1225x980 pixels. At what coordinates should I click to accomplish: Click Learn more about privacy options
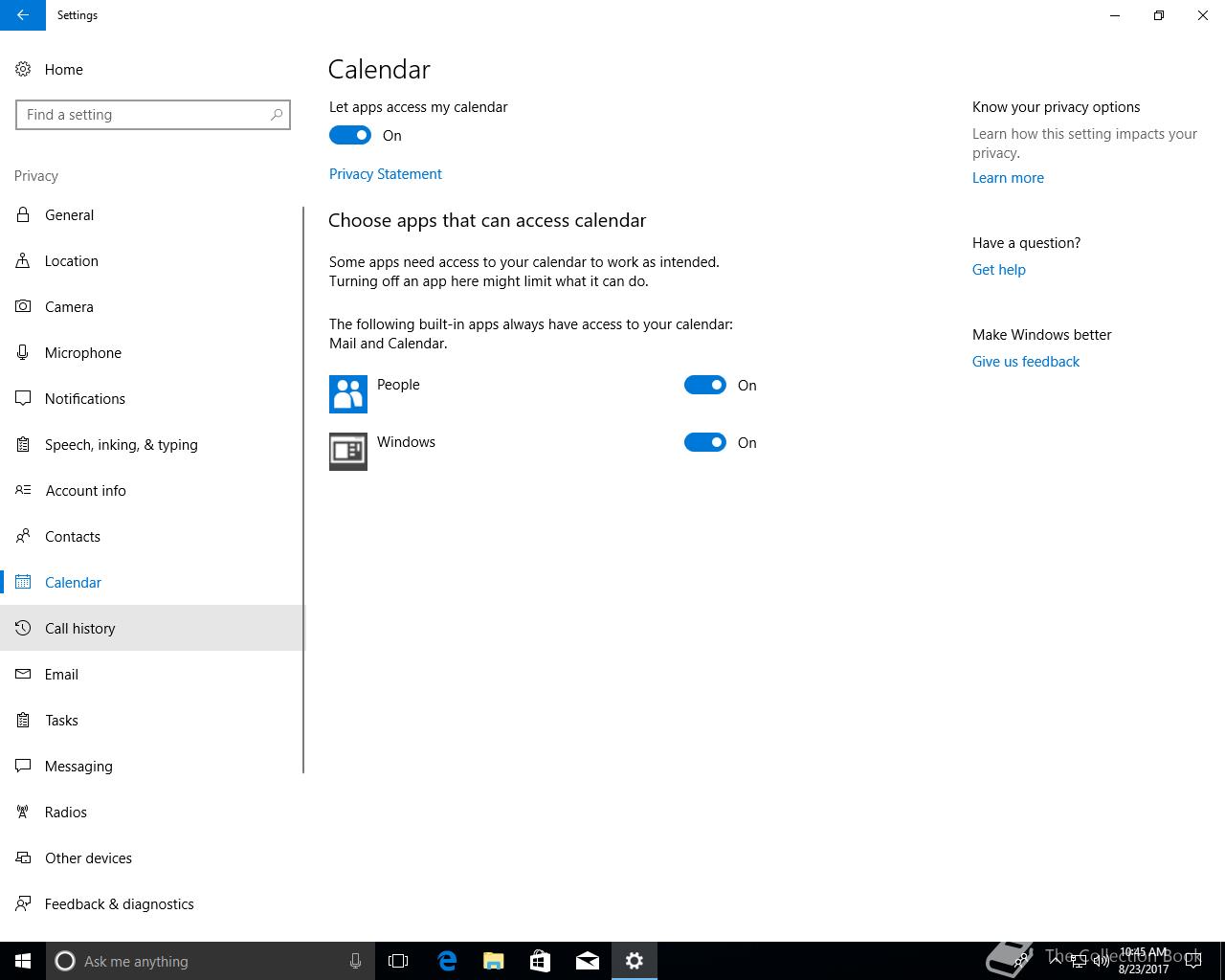1008,177
